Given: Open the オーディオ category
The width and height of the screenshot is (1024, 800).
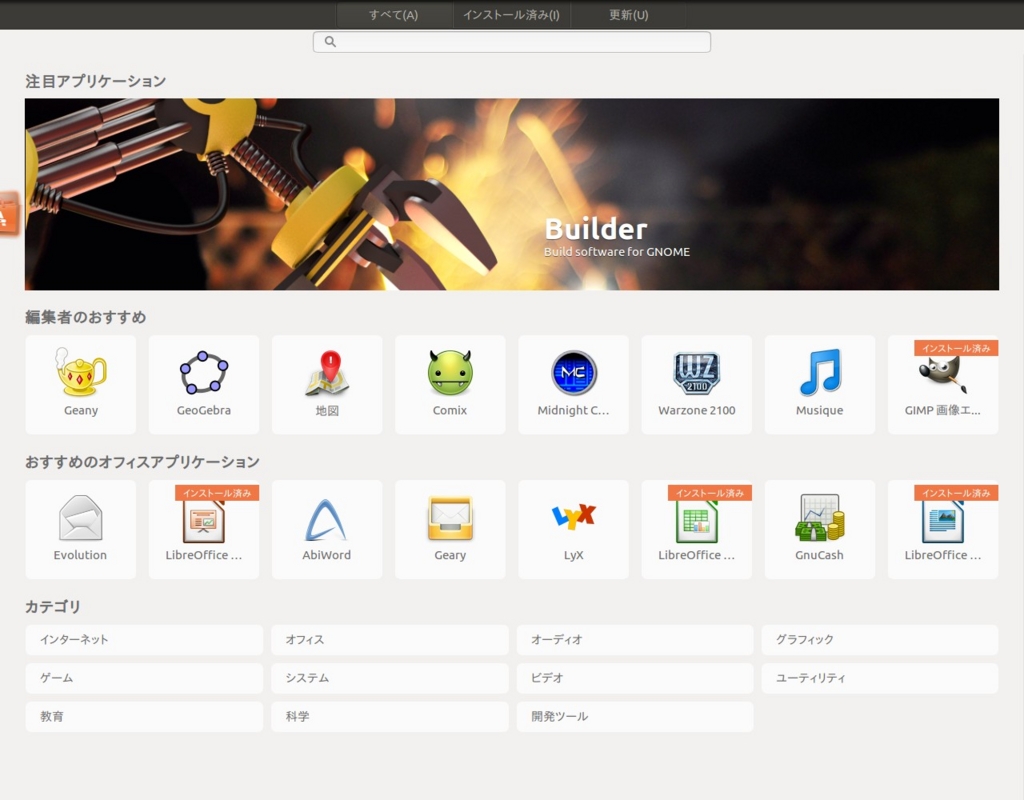Looking at the screenshot, I should [x=635, y=640].
